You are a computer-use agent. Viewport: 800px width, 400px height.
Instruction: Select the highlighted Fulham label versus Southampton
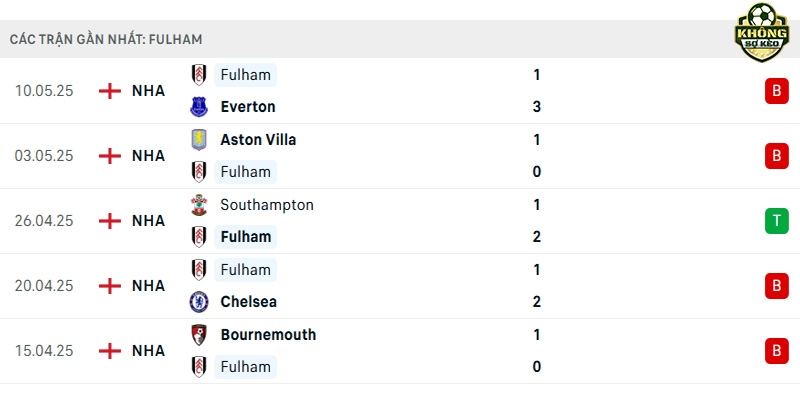[x=245, y=237]
